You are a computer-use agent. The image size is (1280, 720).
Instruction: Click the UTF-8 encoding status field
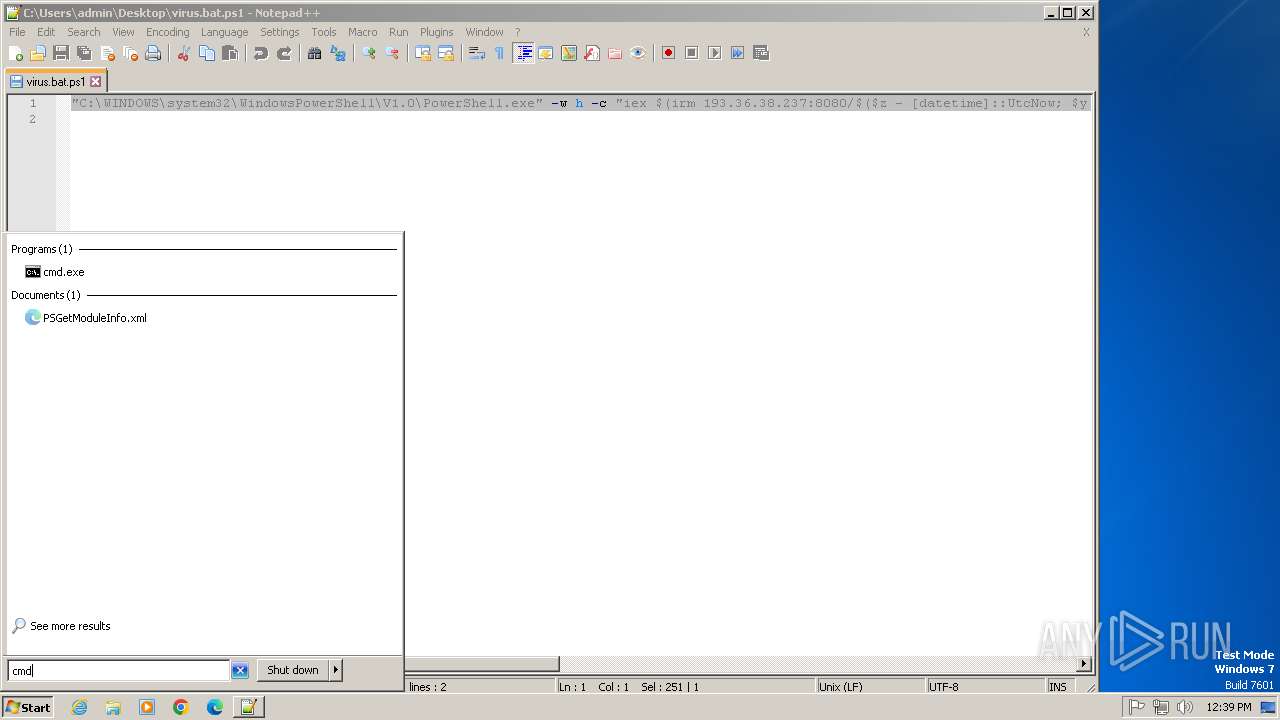pos(984,687)
